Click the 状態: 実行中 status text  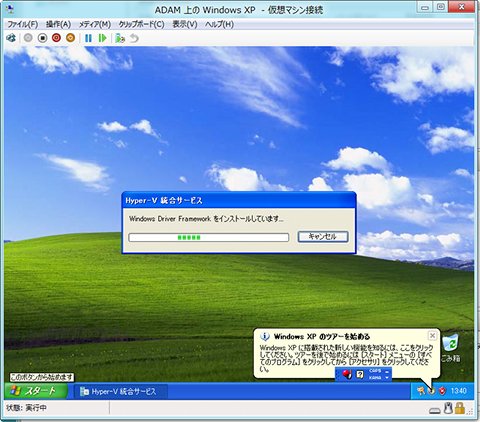27,408
